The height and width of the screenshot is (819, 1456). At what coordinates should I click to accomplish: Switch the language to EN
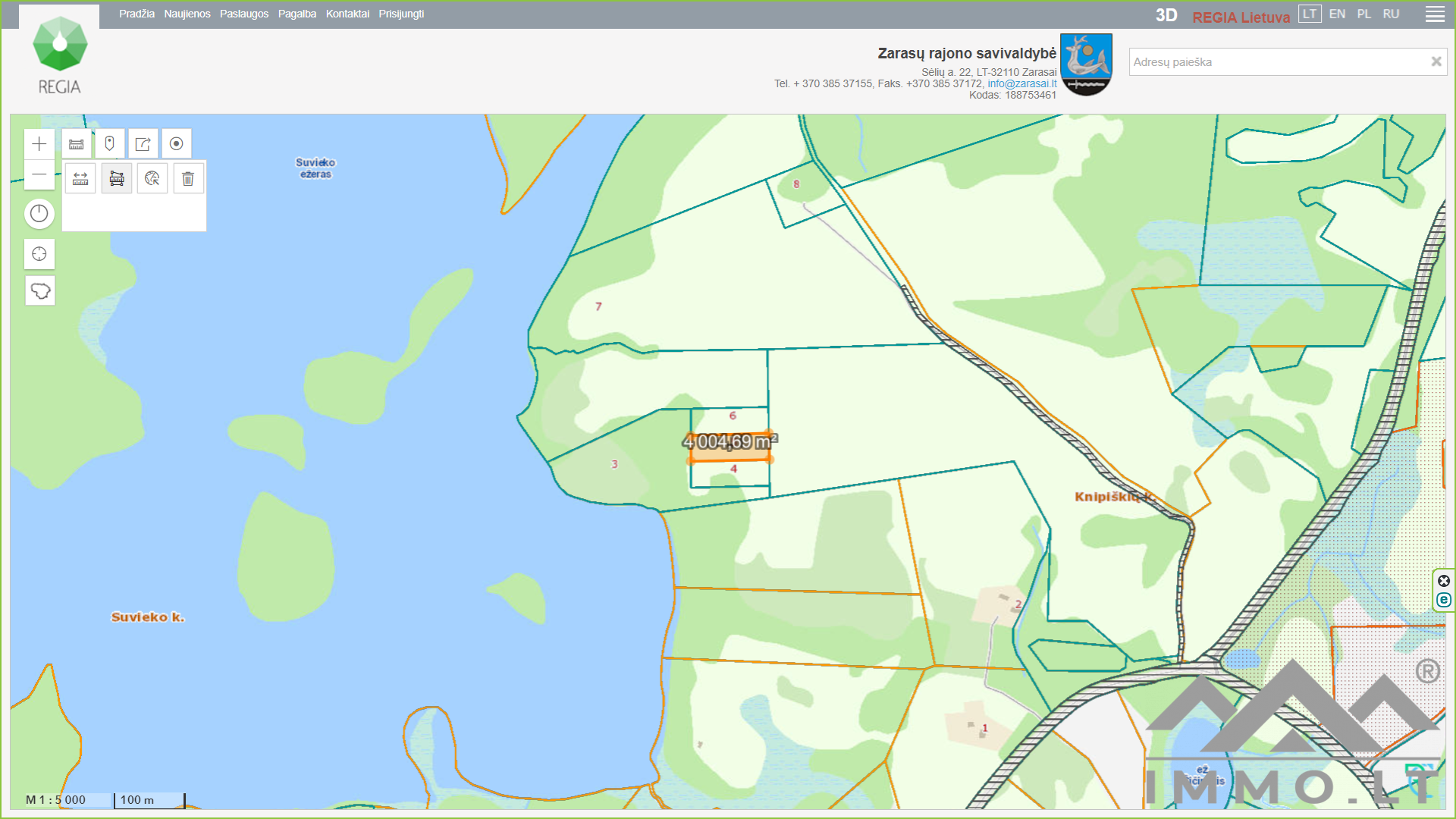(1337, 14)
